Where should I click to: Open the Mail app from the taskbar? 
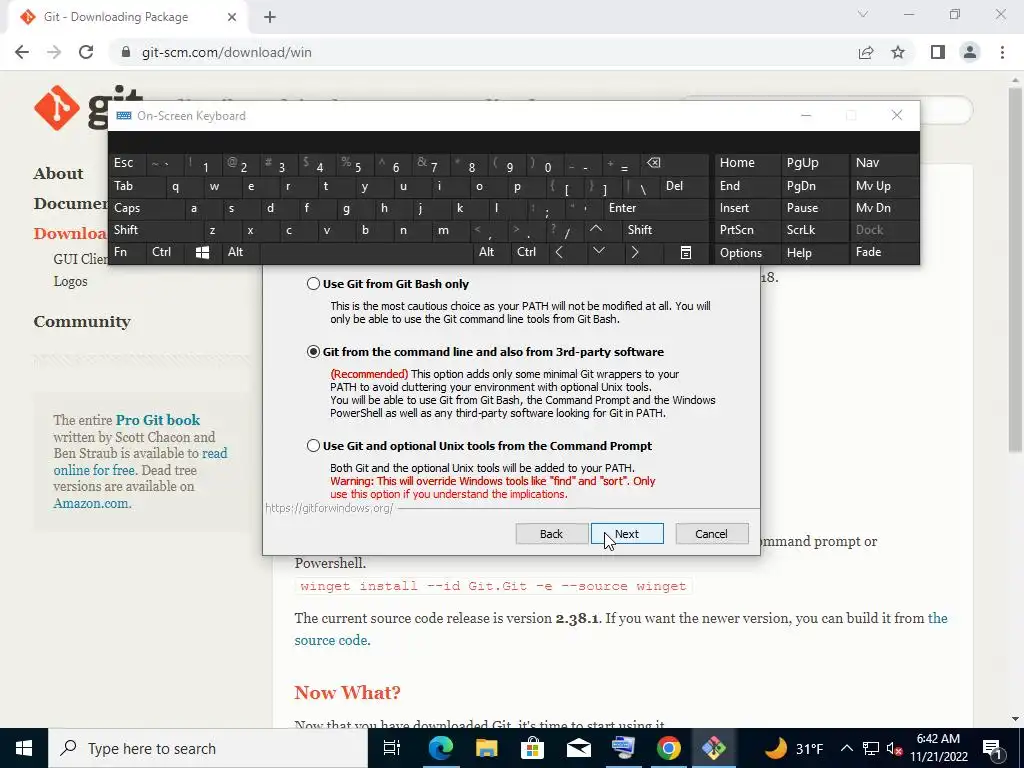point(578,748)
